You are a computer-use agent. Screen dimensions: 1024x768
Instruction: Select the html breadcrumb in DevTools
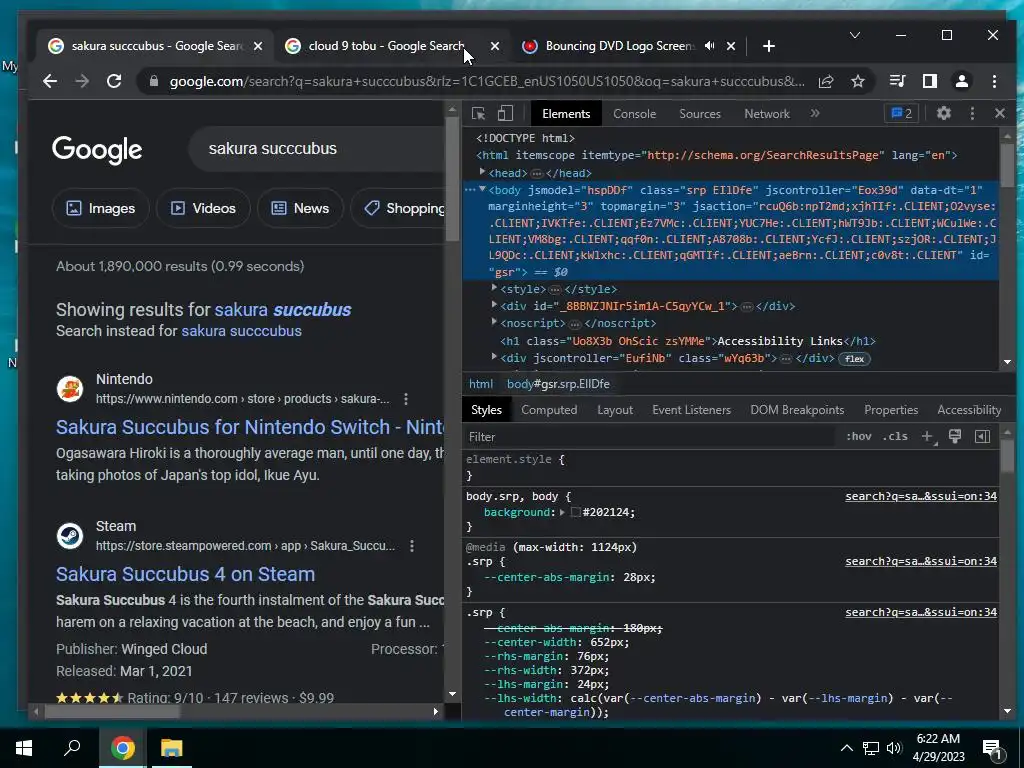tap(481, 384)
